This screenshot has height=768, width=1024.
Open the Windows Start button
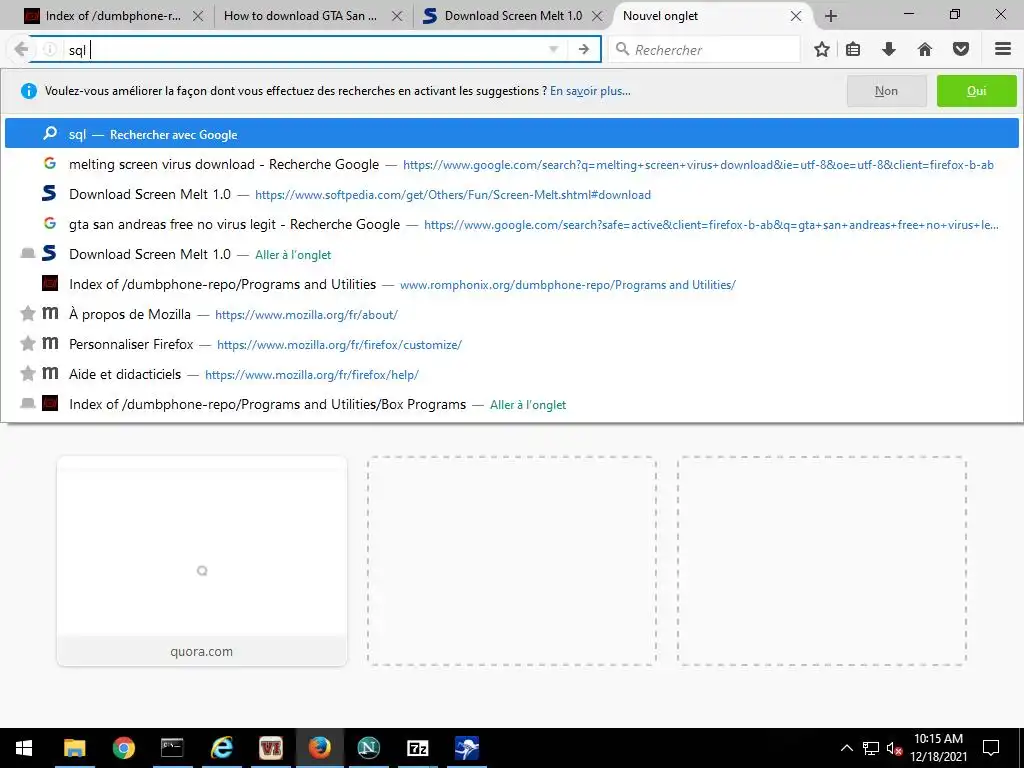(x=24, y=748)
